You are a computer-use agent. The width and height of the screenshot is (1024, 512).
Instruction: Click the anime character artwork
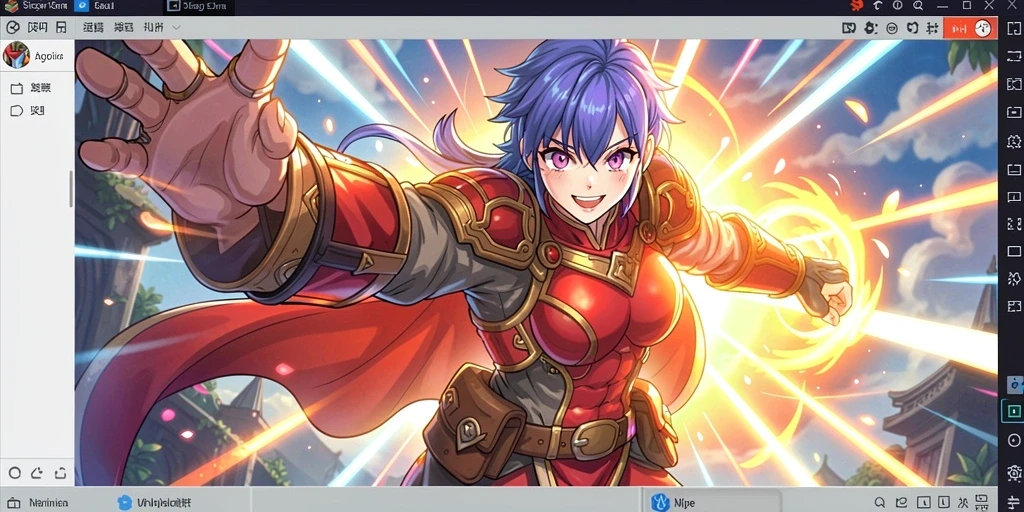(536, 263)
